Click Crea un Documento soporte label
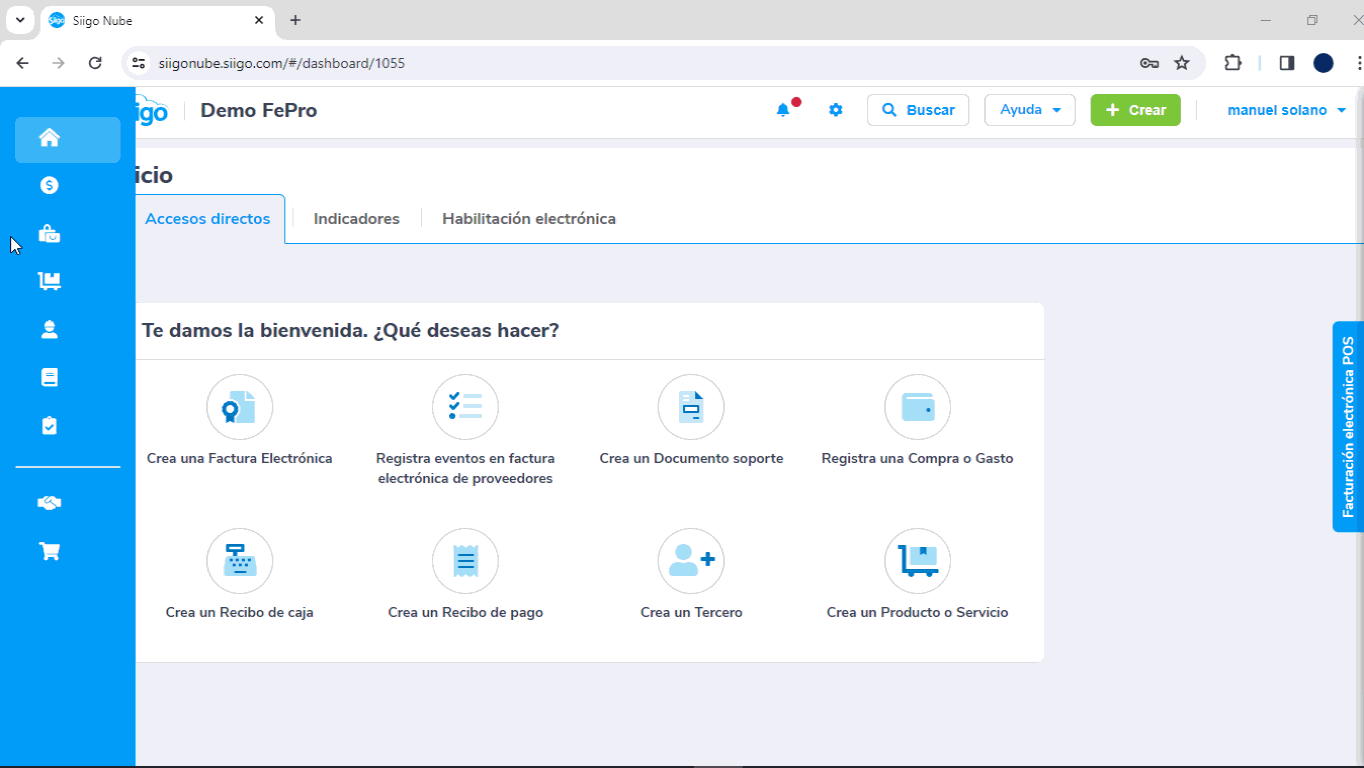This screenshot has width=1364, height=768. point(691,459)
